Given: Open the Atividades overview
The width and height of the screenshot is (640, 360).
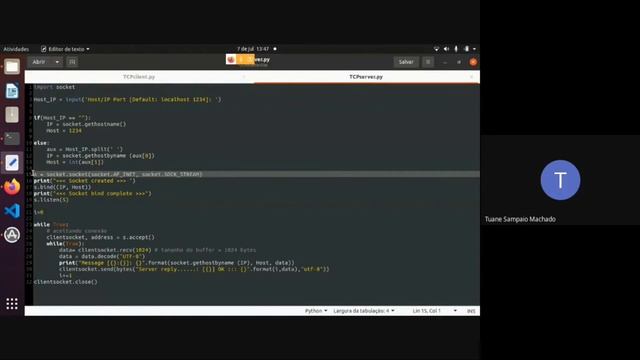Looking at the screenshot, I should [x=16, y=49].
